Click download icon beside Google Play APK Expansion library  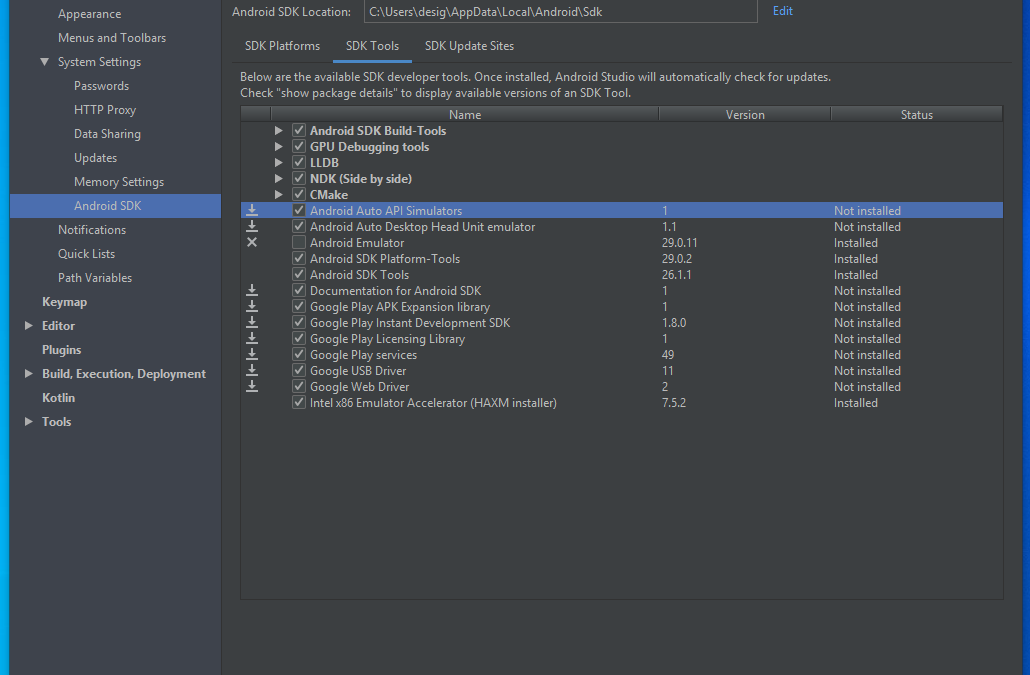click(252, 307)
